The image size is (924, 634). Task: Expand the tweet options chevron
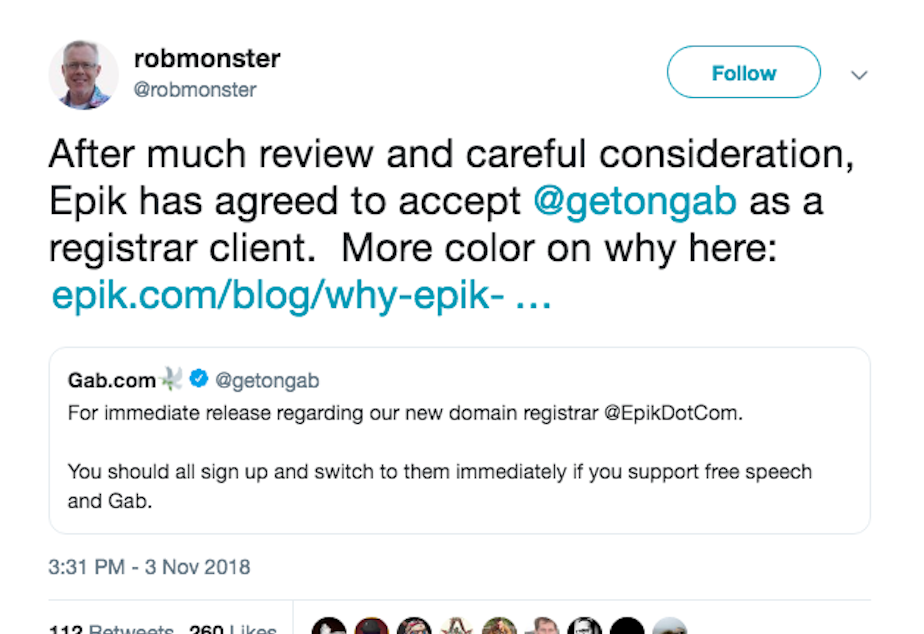coord(859,75)
